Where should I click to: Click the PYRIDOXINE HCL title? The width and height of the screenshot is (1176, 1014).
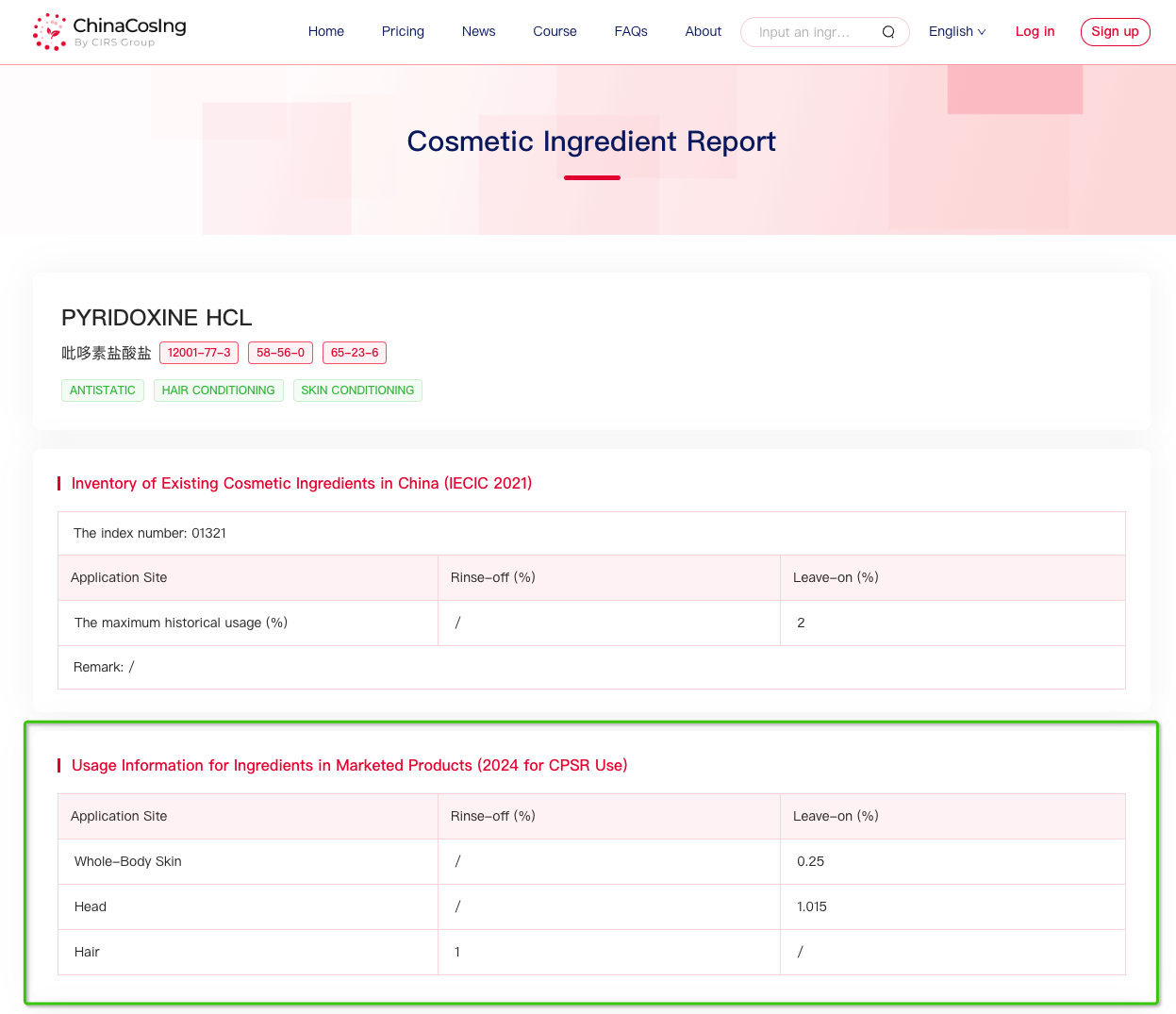click(x=157, y=318)
